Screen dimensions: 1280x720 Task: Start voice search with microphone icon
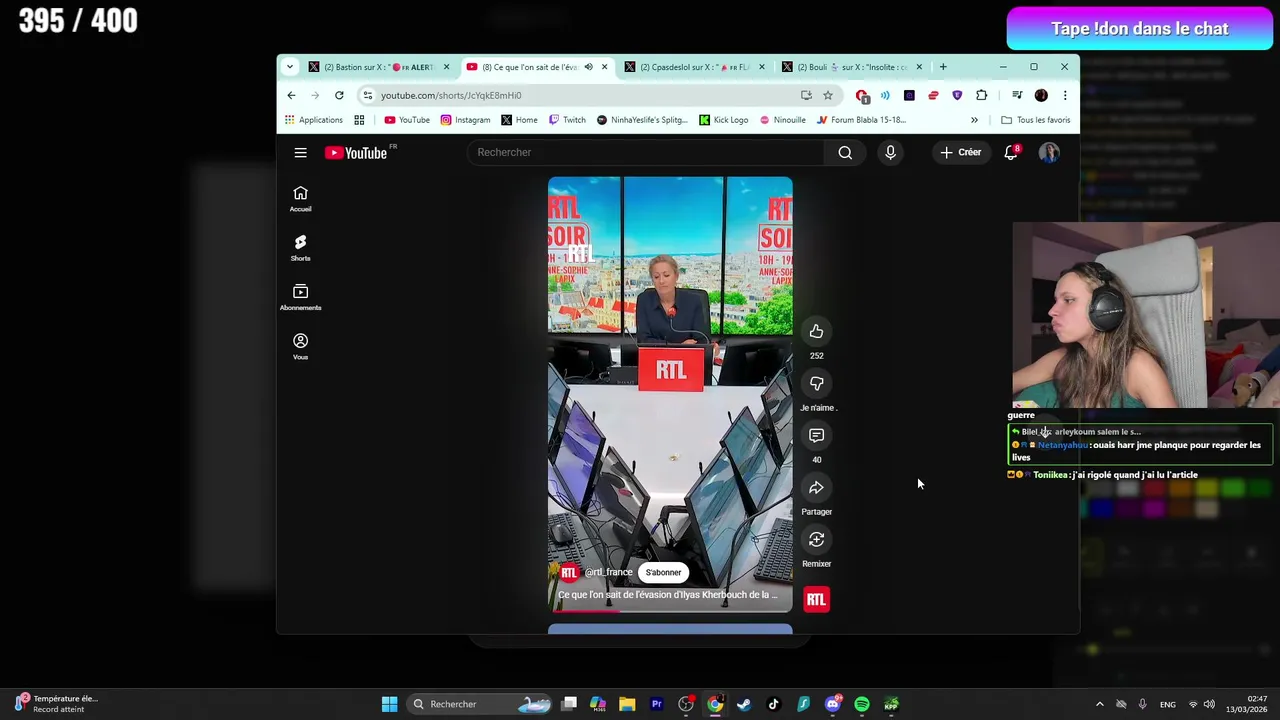pos(890,152)
